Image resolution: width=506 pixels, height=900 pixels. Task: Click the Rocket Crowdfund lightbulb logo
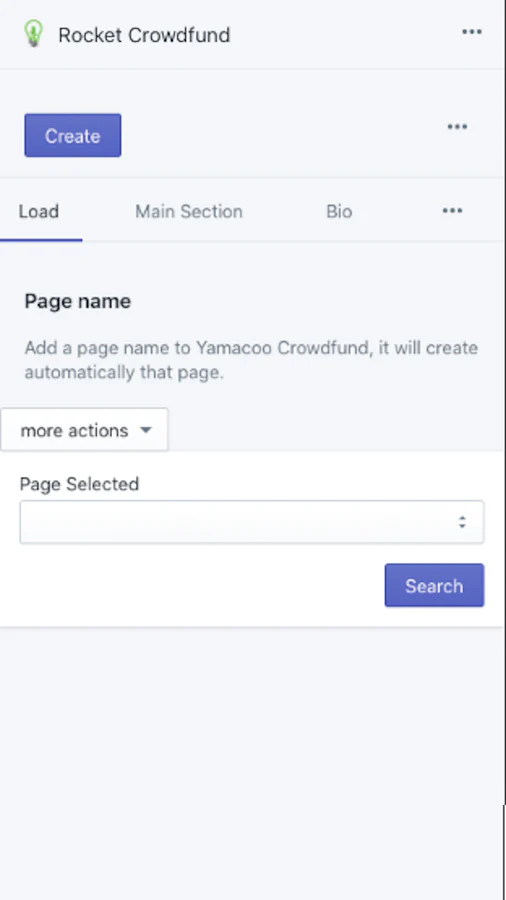pyautogui.click(x=33, y=33)
